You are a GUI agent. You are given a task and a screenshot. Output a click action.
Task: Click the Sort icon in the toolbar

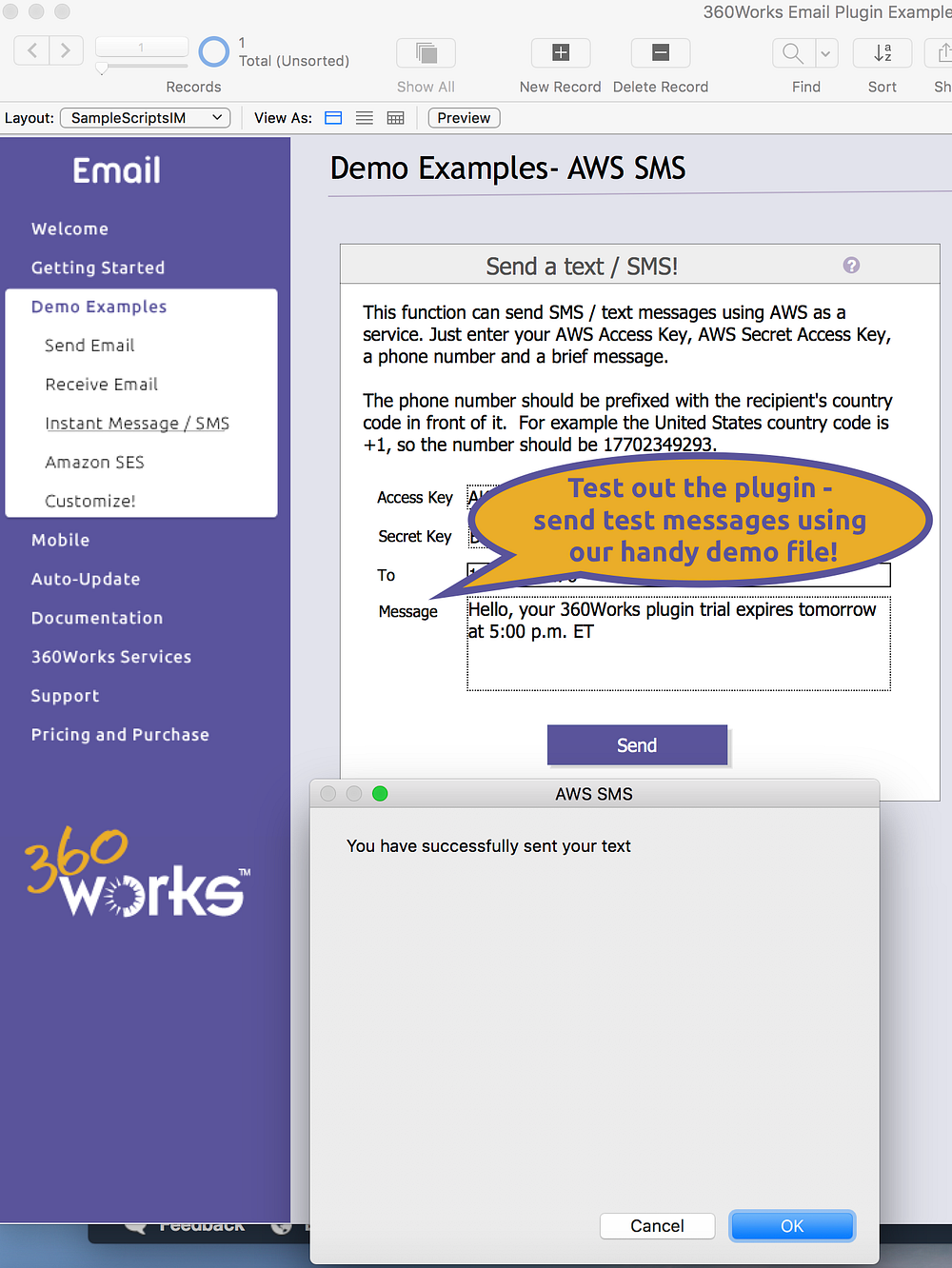pyautogui.click(x=882, y=52)
